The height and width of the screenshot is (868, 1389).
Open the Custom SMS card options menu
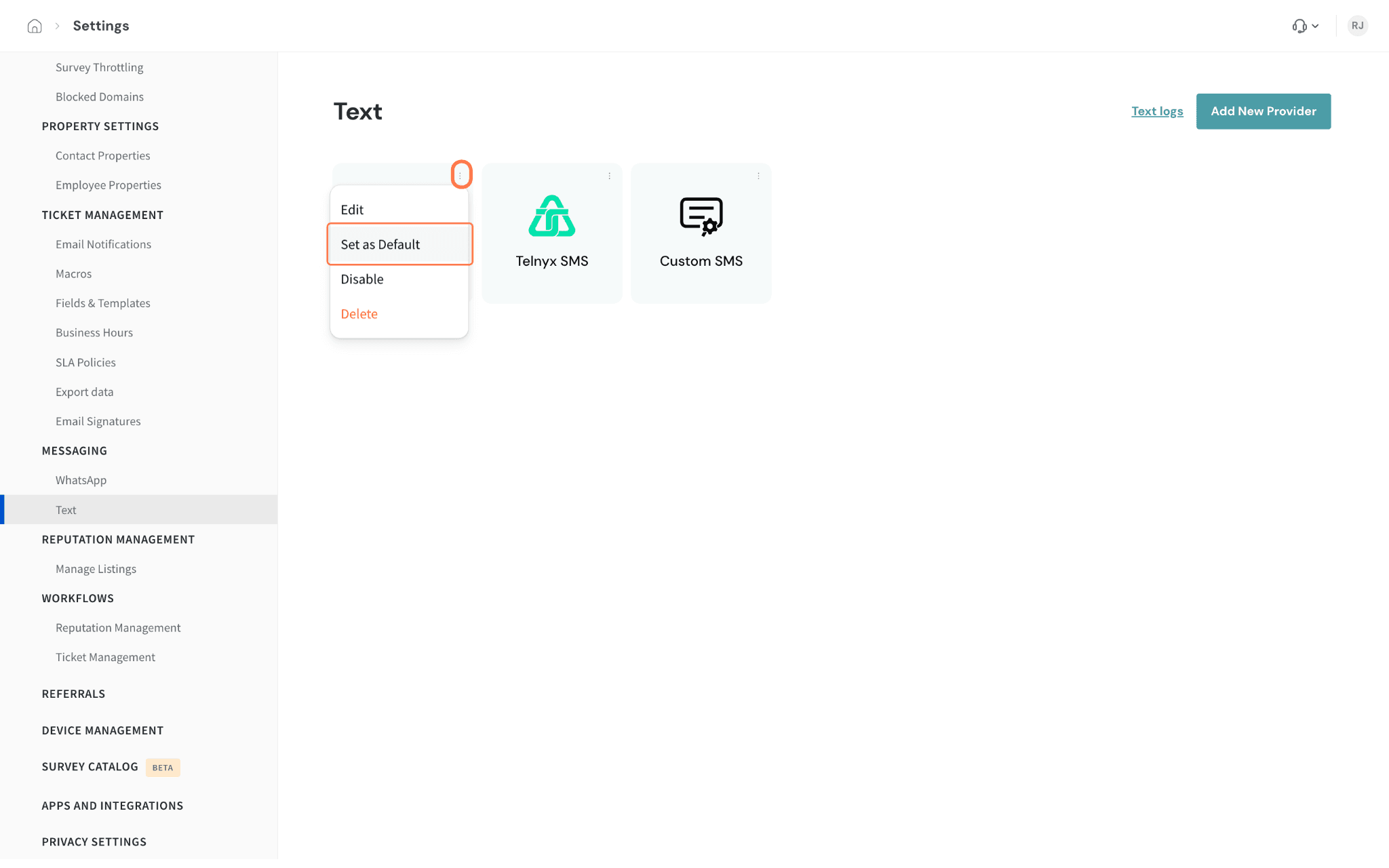(x=758, y=176)
